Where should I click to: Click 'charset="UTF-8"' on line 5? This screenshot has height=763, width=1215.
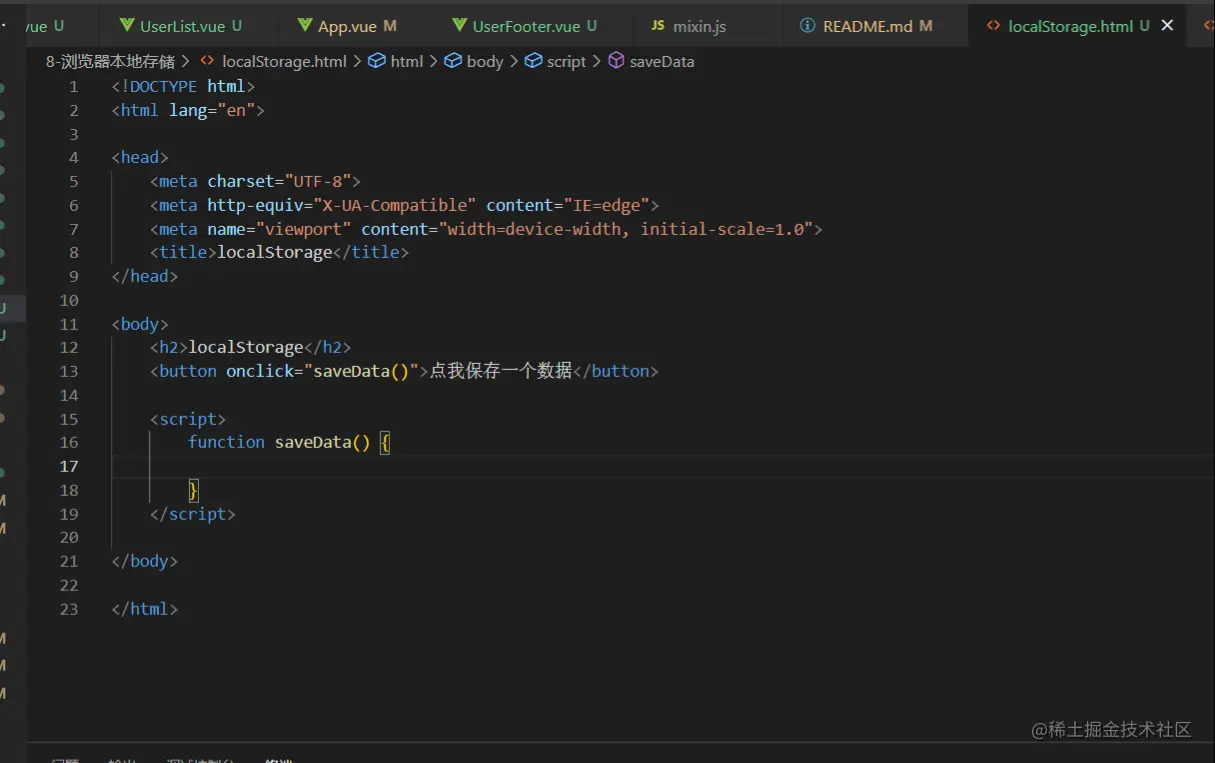click(x=279, y=181)
